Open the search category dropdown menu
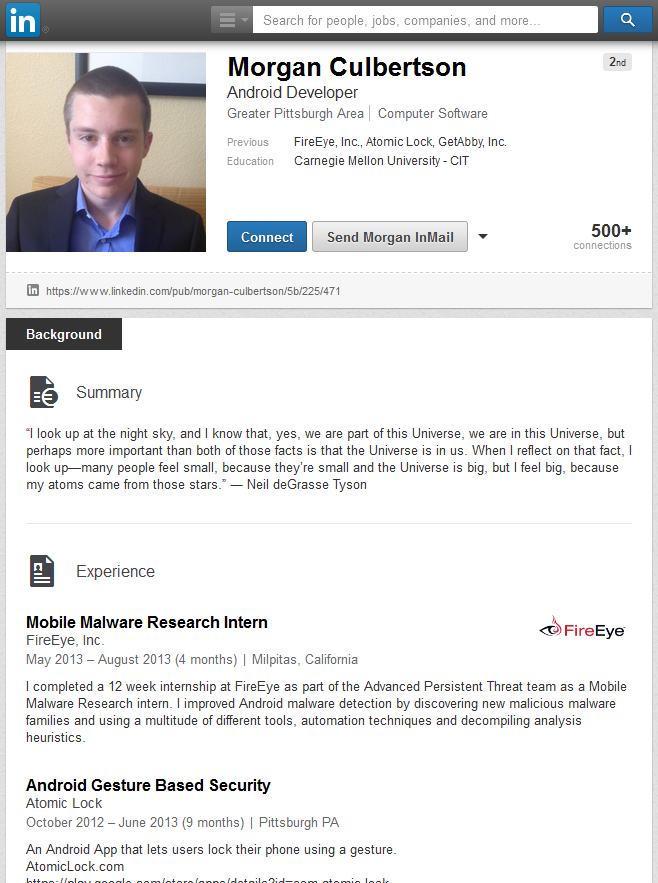The width and height of the screenshot is (658, 883). 231,20
